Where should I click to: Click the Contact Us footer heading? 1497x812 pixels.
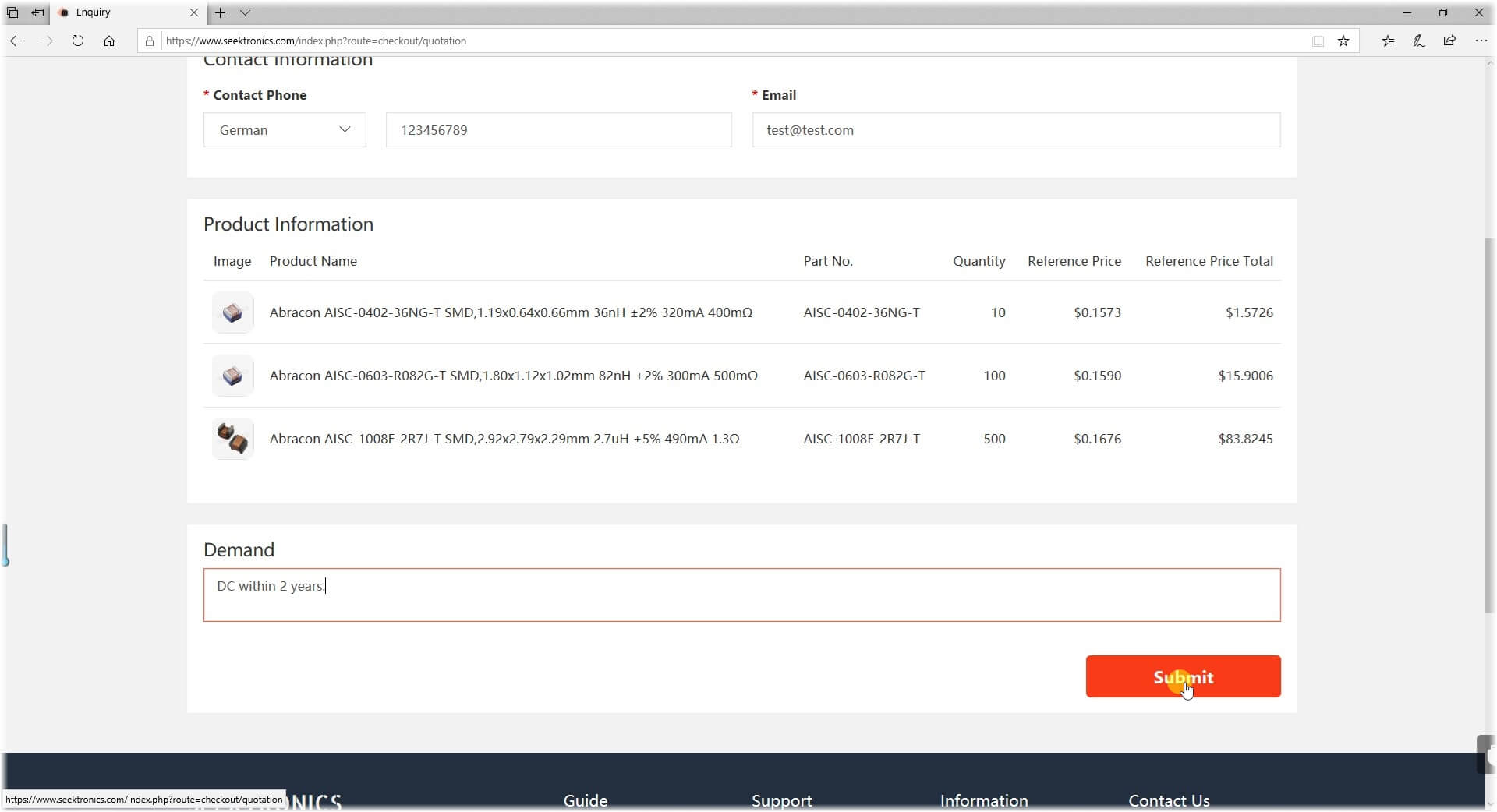1169,800
